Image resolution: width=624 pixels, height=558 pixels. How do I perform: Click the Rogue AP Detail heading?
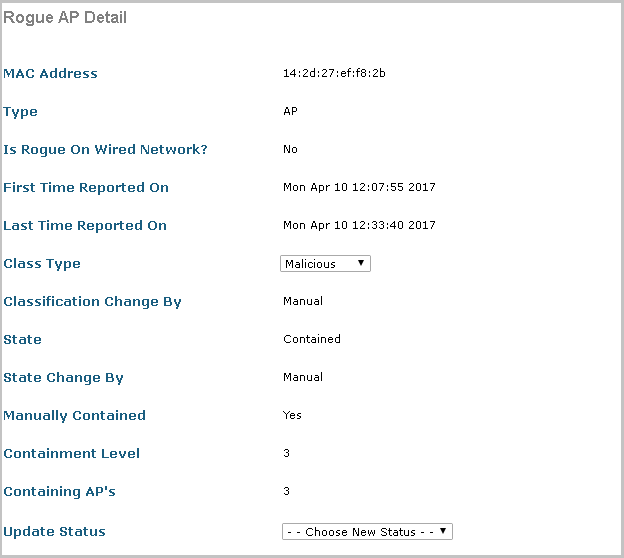pos(65,18)
